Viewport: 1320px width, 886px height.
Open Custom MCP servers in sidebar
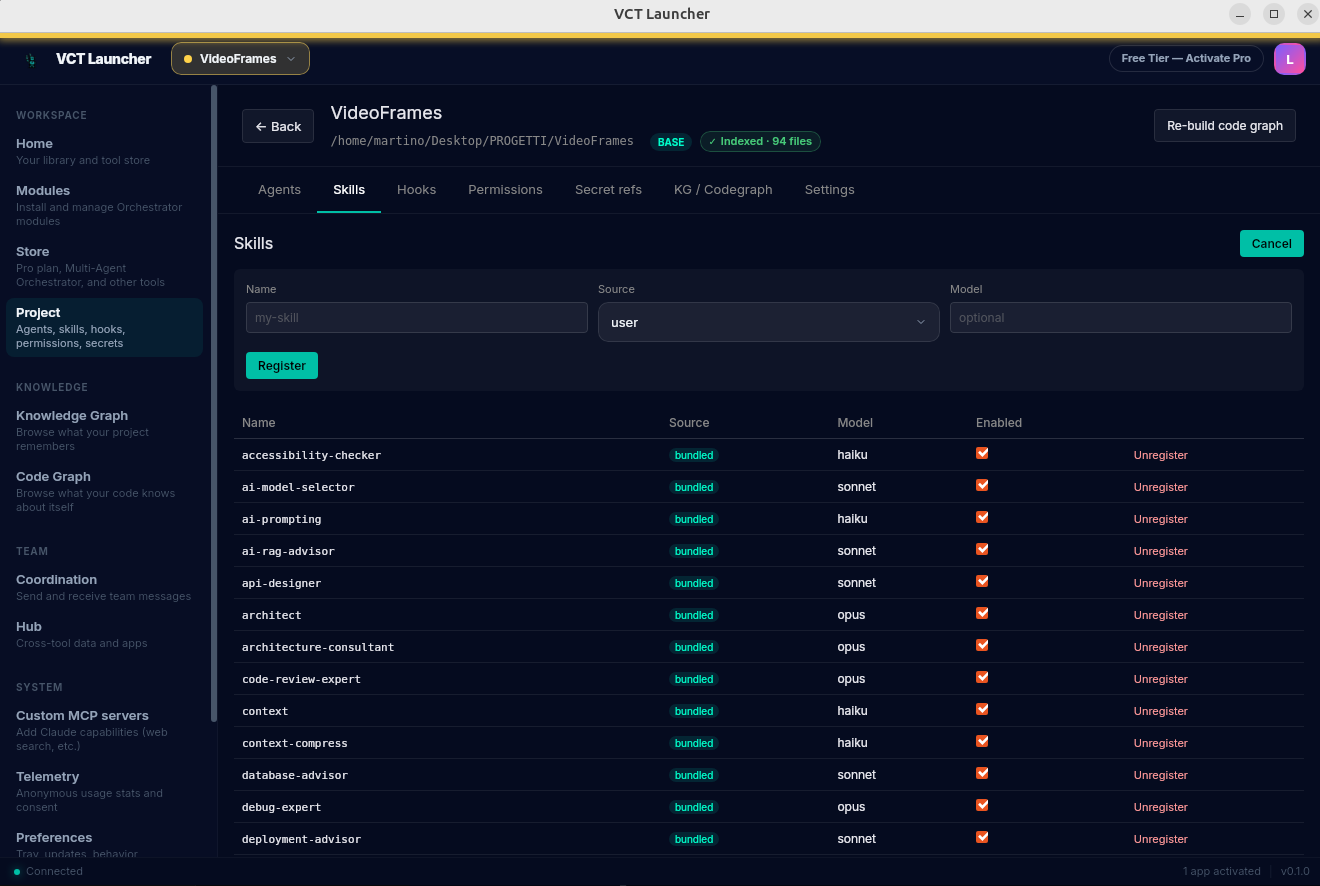pyautogui.click(x=104, y=730)
